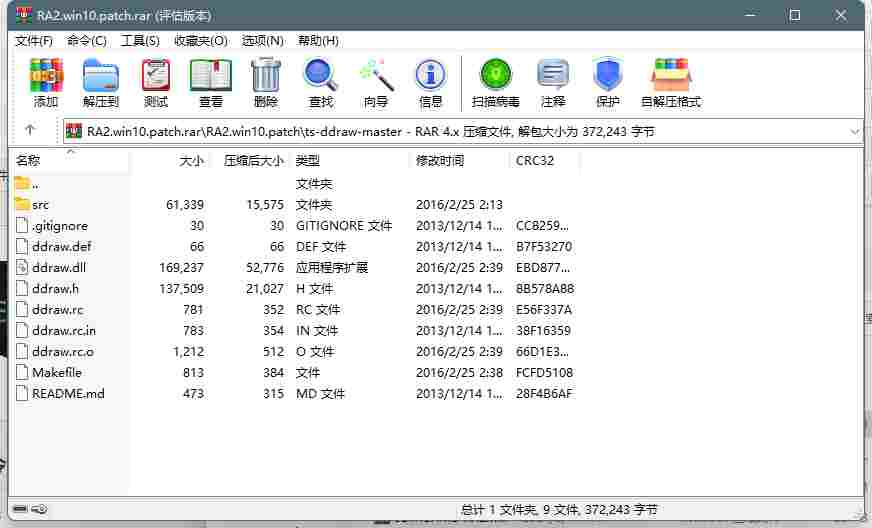872x528 pixels.
Task: Select the ddraw.rc.in file name
Action: click(64, 330)
